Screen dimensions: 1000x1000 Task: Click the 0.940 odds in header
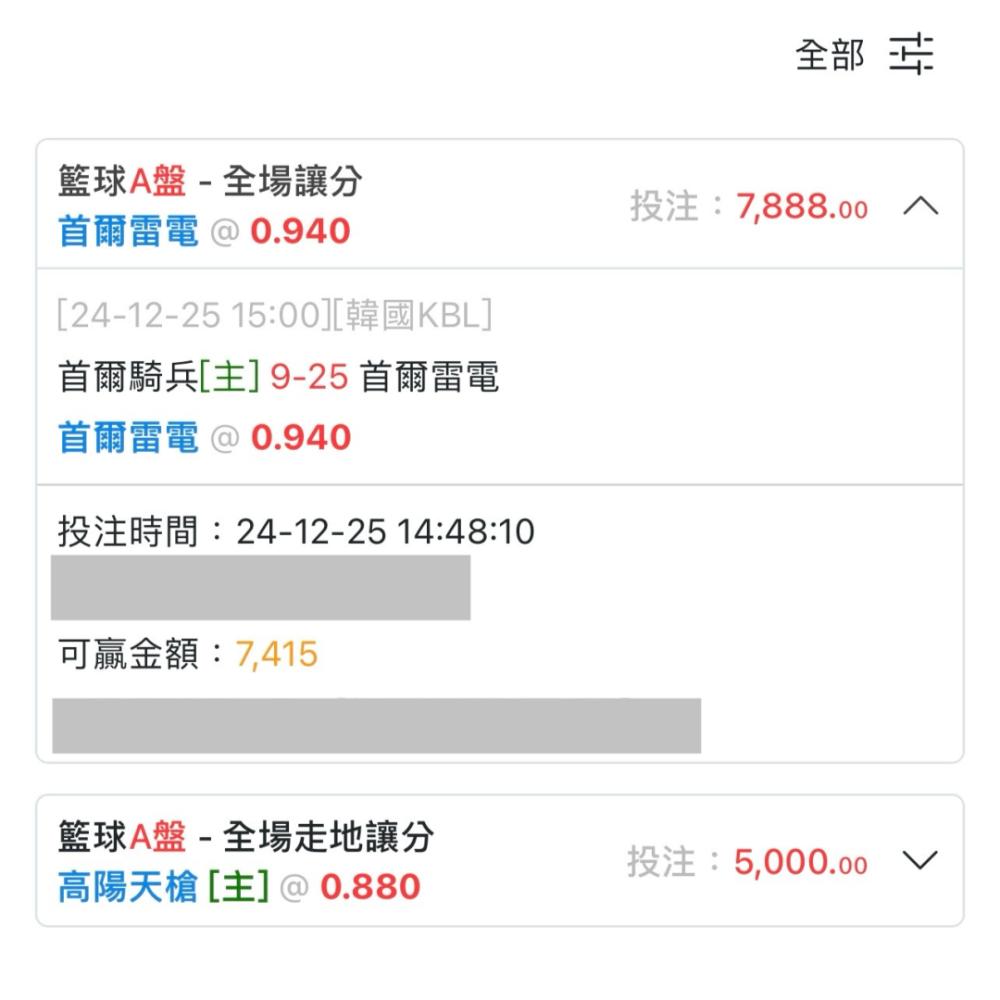coord(300,231)
